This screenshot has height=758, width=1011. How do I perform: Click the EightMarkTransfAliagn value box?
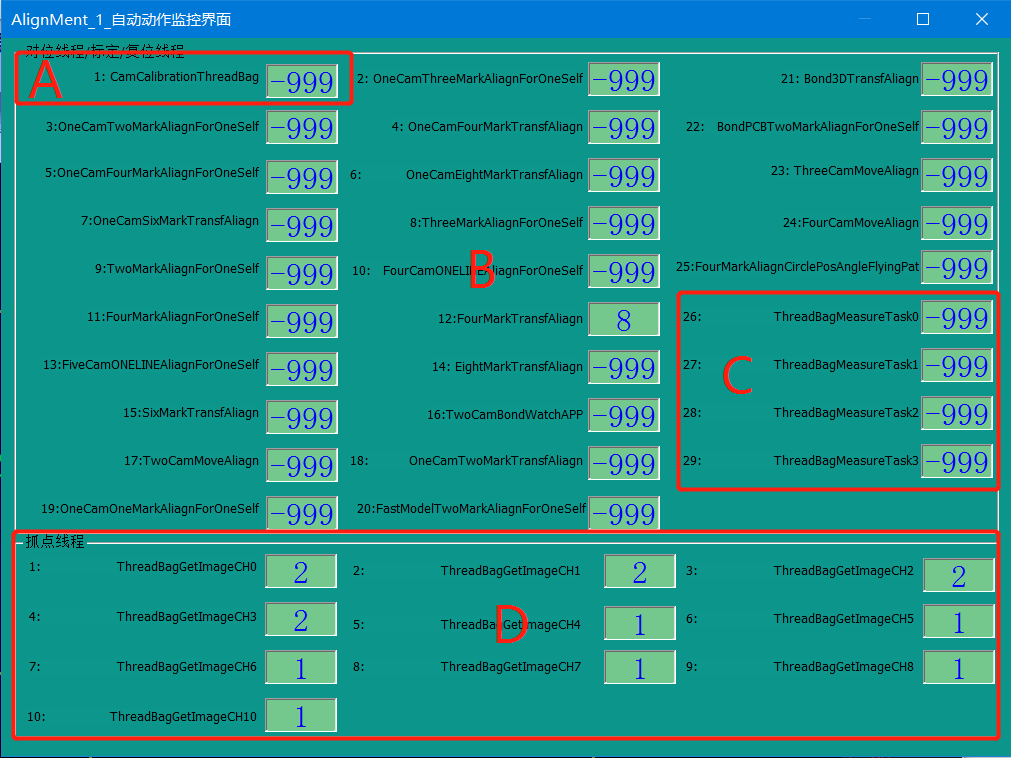624,368
